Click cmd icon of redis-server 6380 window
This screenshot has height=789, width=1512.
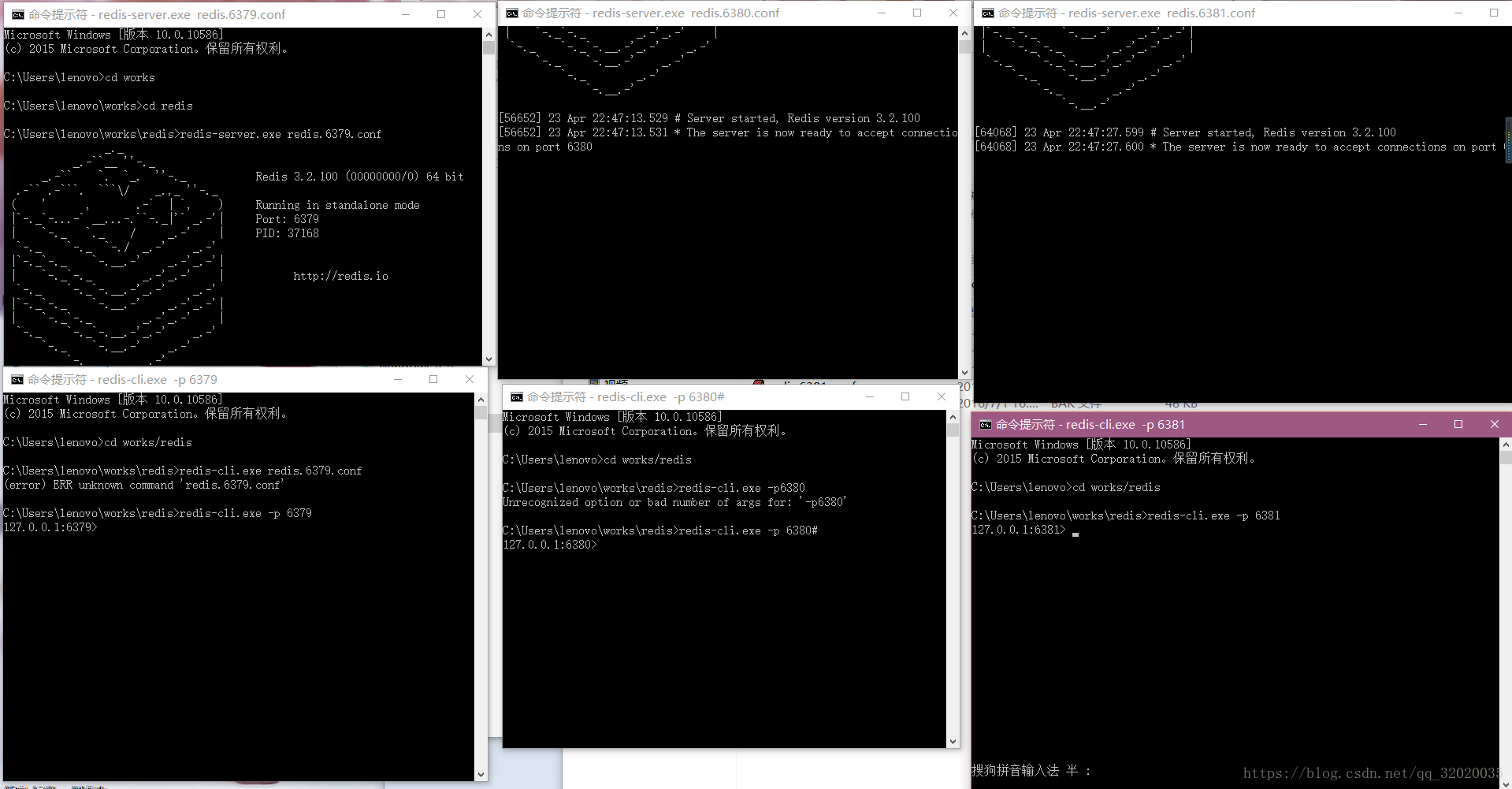tap(512, 13)
